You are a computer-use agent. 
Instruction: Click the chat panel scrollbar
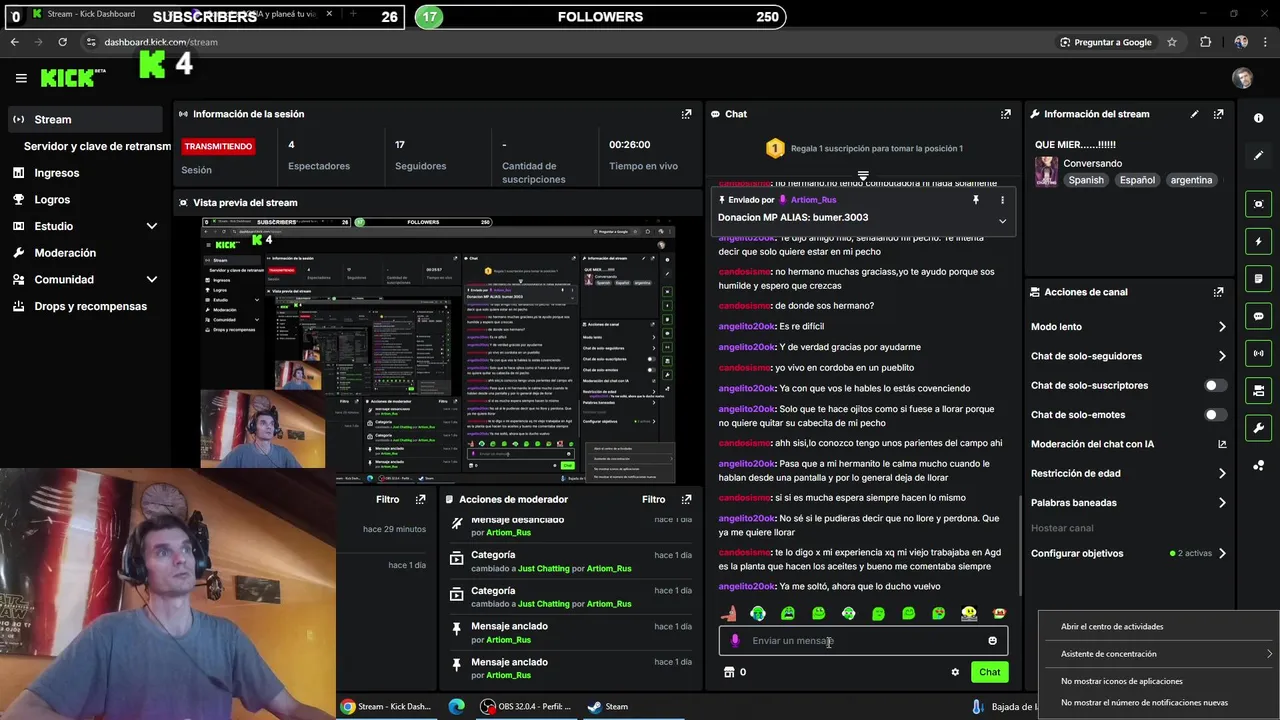(x=1020, y=545)
